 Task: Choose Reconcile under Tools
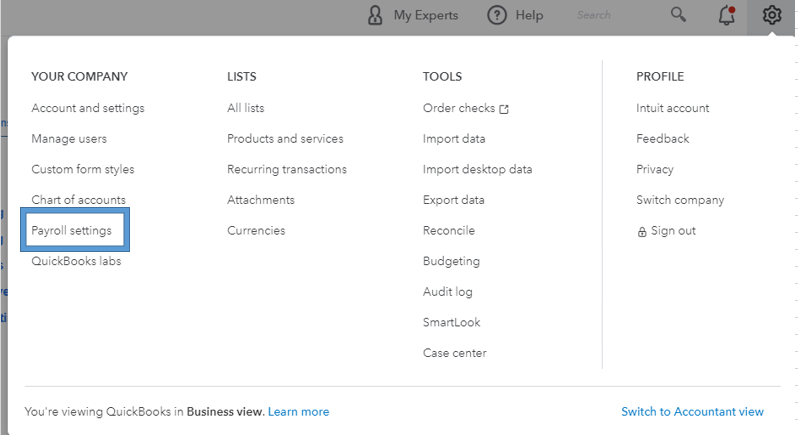pyautogui.click(x=449, y=231)
